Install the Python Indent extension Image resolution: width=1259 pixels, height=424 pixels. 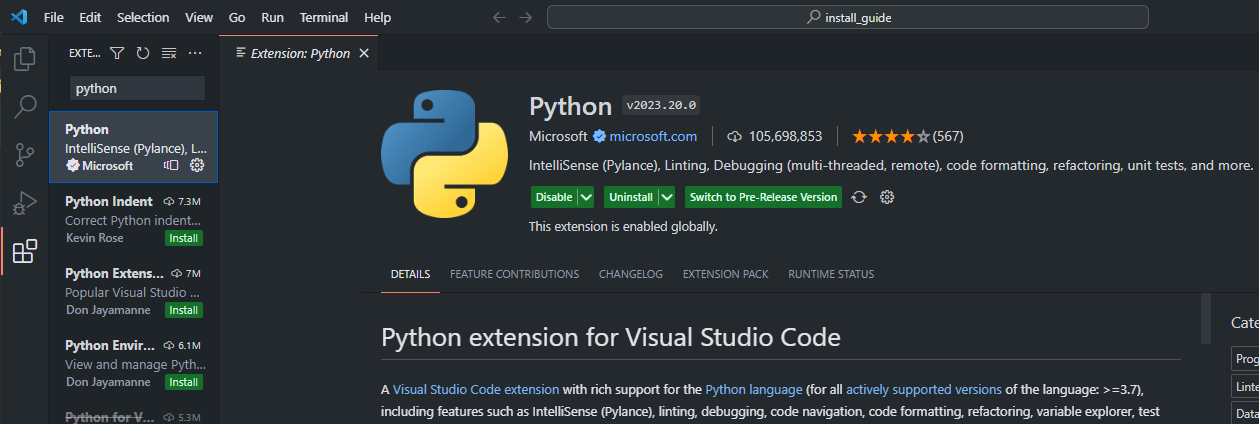184,238
